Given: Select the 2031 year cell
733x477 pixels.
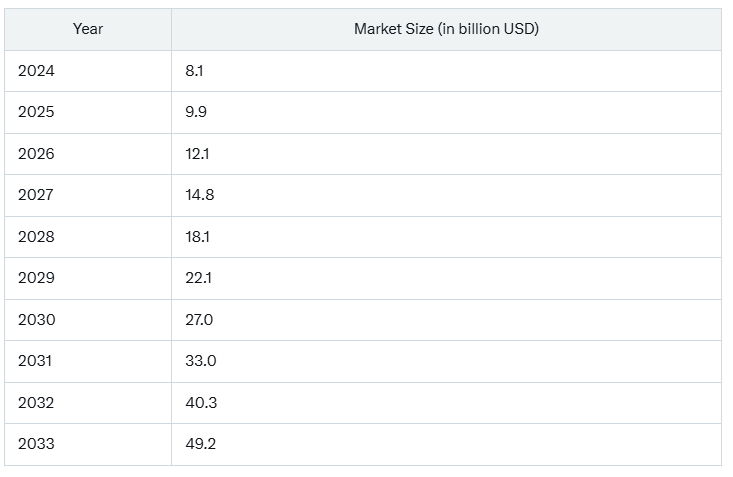Looking at the screenshot, I should [x=36, y=361].
